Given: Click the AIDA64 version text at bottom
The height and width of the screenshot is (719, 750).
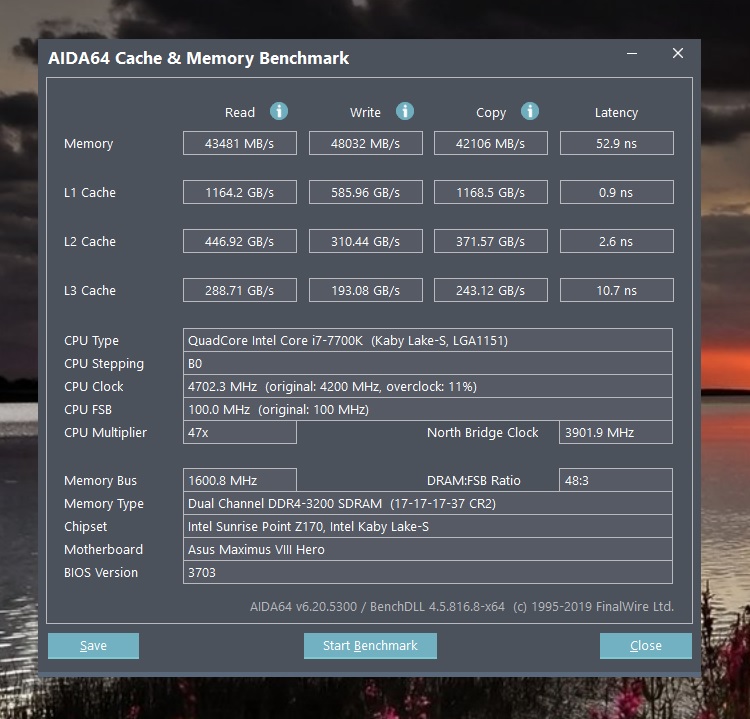Looking at the screenshot, I should tap(462, 607).
